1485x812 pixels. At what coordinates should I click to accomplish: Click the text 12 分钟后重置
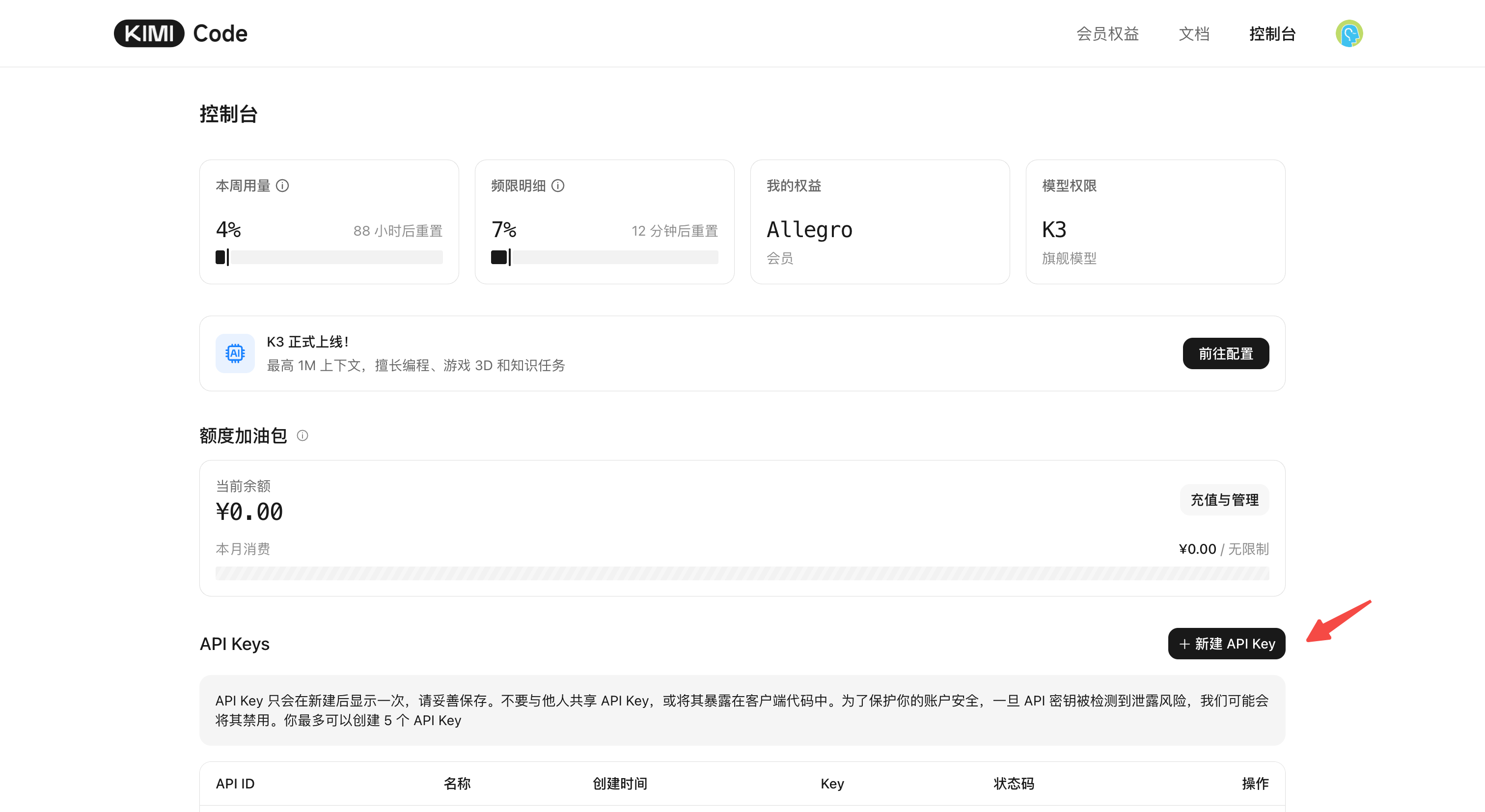pos(674,231)
